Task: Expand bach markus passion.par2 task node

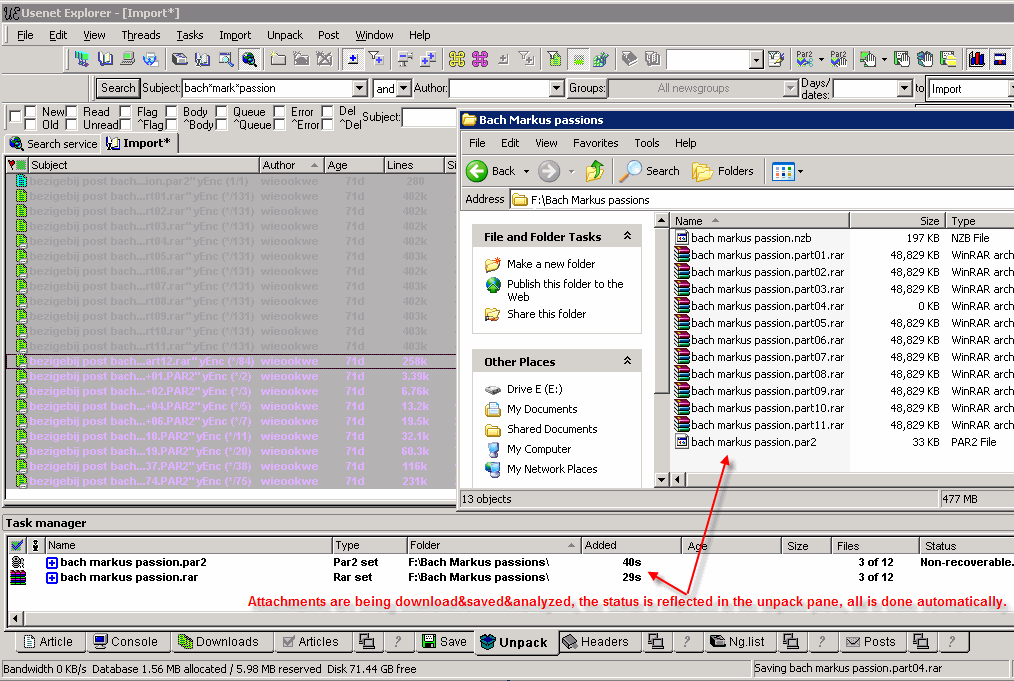Action: coord(52,563)
